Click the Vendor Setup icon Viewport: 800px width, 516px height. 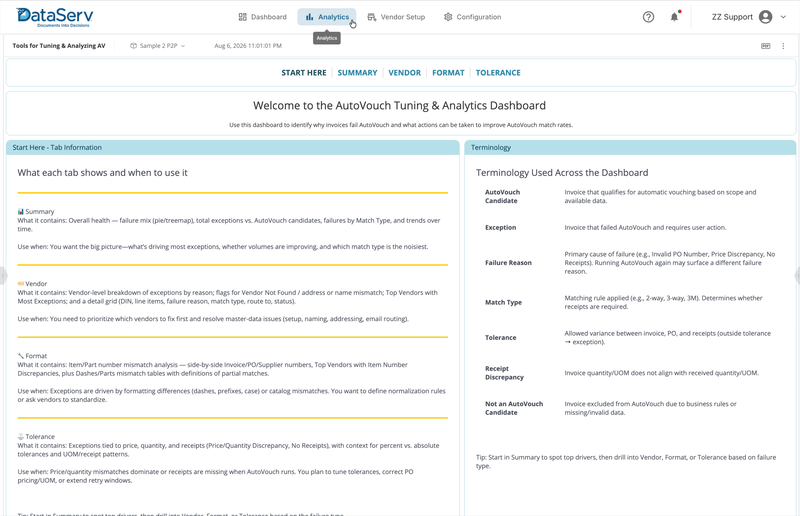372,17
